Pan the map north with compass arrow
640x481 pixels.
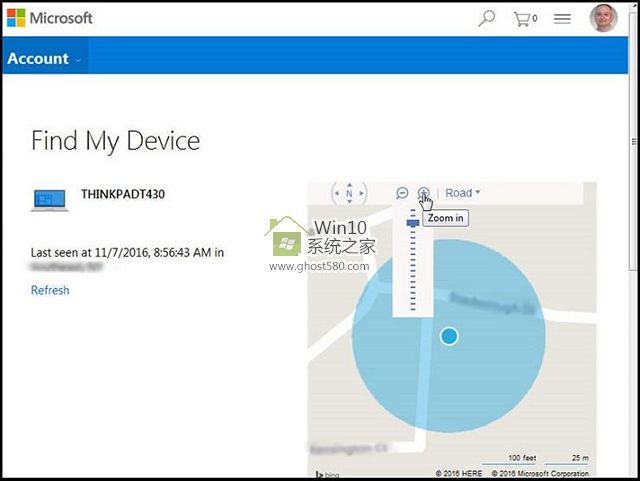pyautogui.click(x=349, y=185)
